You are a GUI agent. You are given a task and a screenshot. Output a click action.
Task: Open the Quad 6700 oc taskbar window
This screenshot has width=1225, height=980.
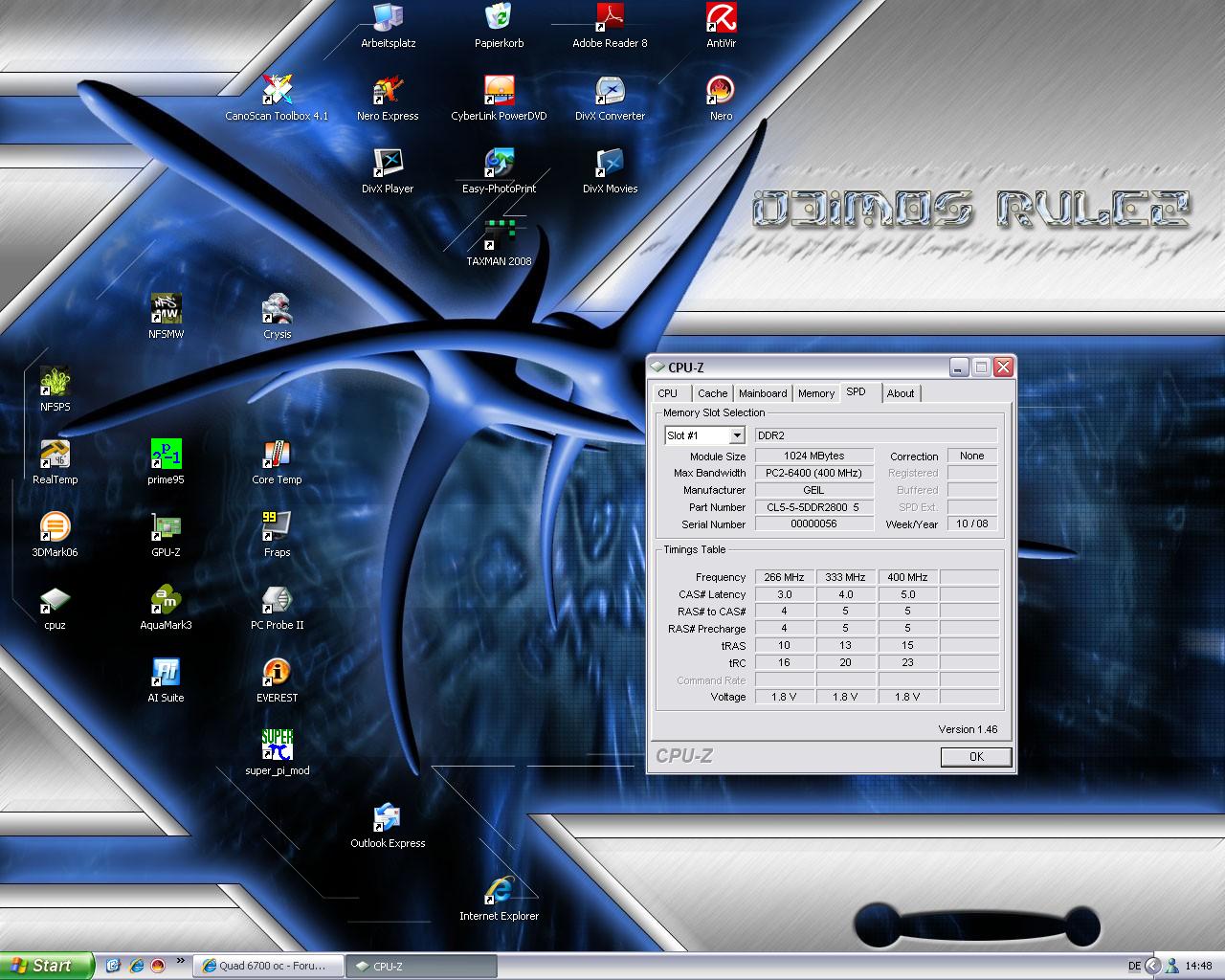coord(267,966)
